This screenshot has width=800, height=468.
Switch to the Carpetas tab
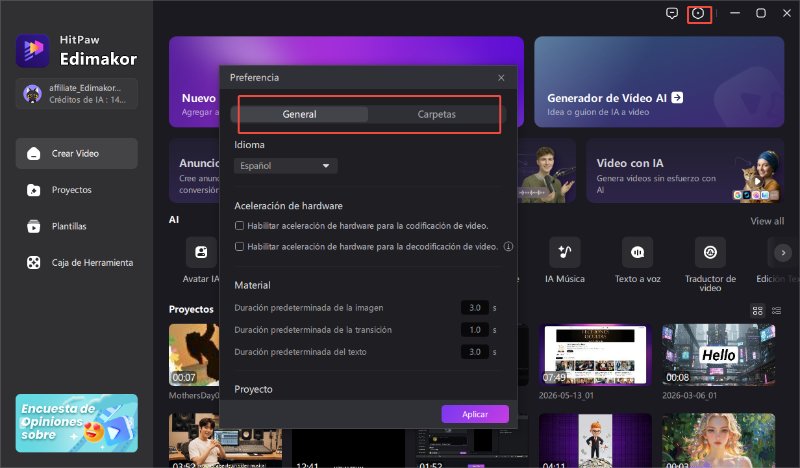[x=436, y=114]
